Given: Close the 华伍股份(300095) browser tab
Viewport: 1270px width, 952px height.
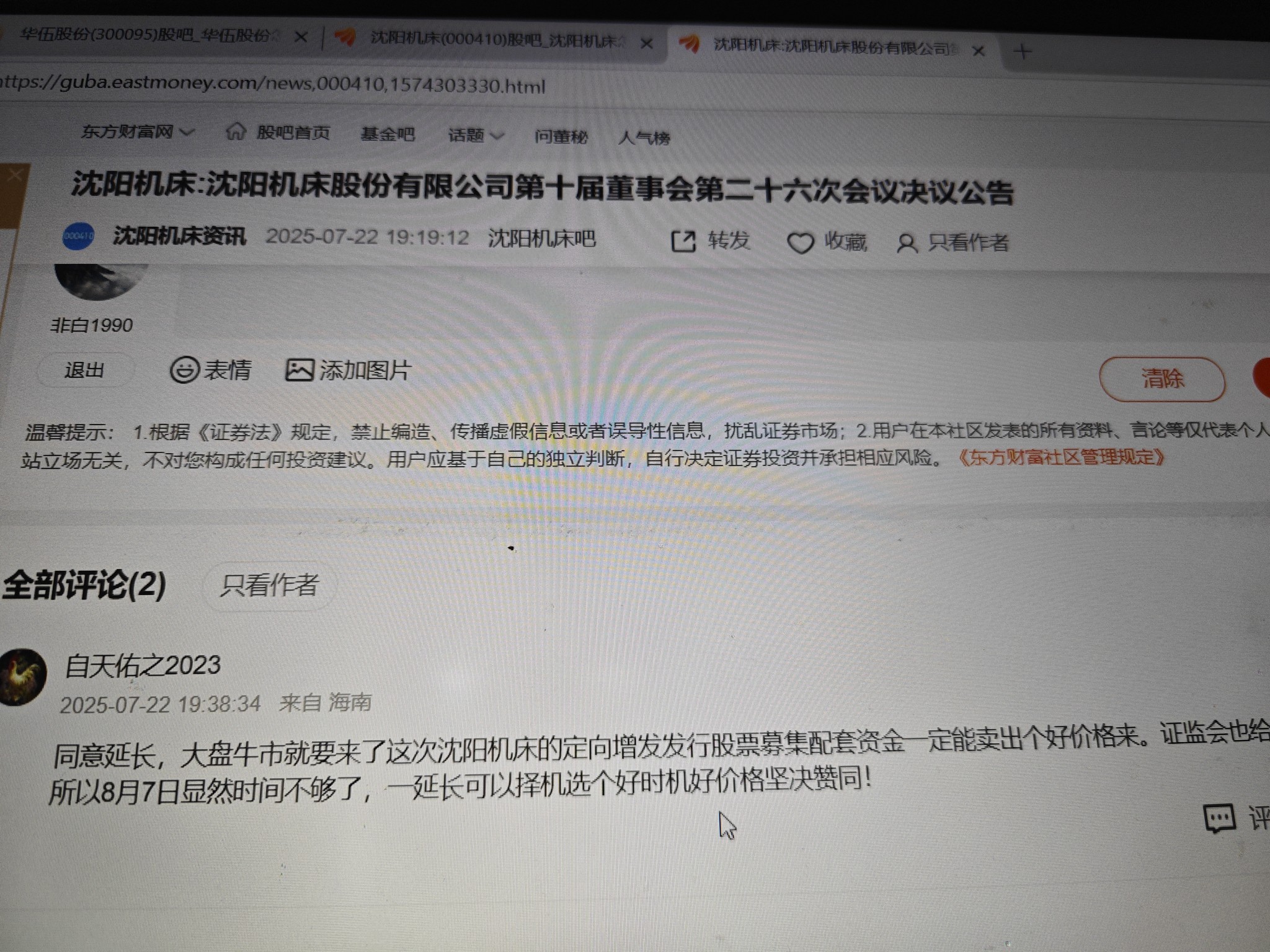Looking at the screenshot, I should [x=301, y=37].
